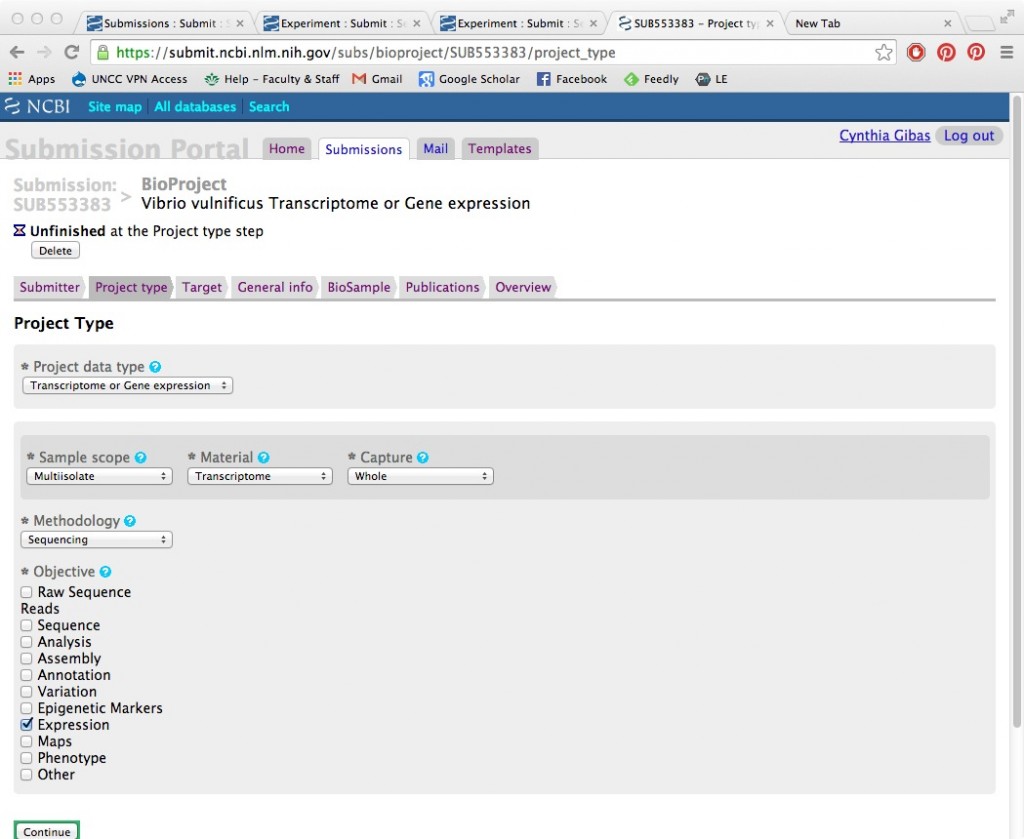Viewport: 1024px width, 839px height.
Task: Click the Capture field help icon
Action: tap(423, 458)
